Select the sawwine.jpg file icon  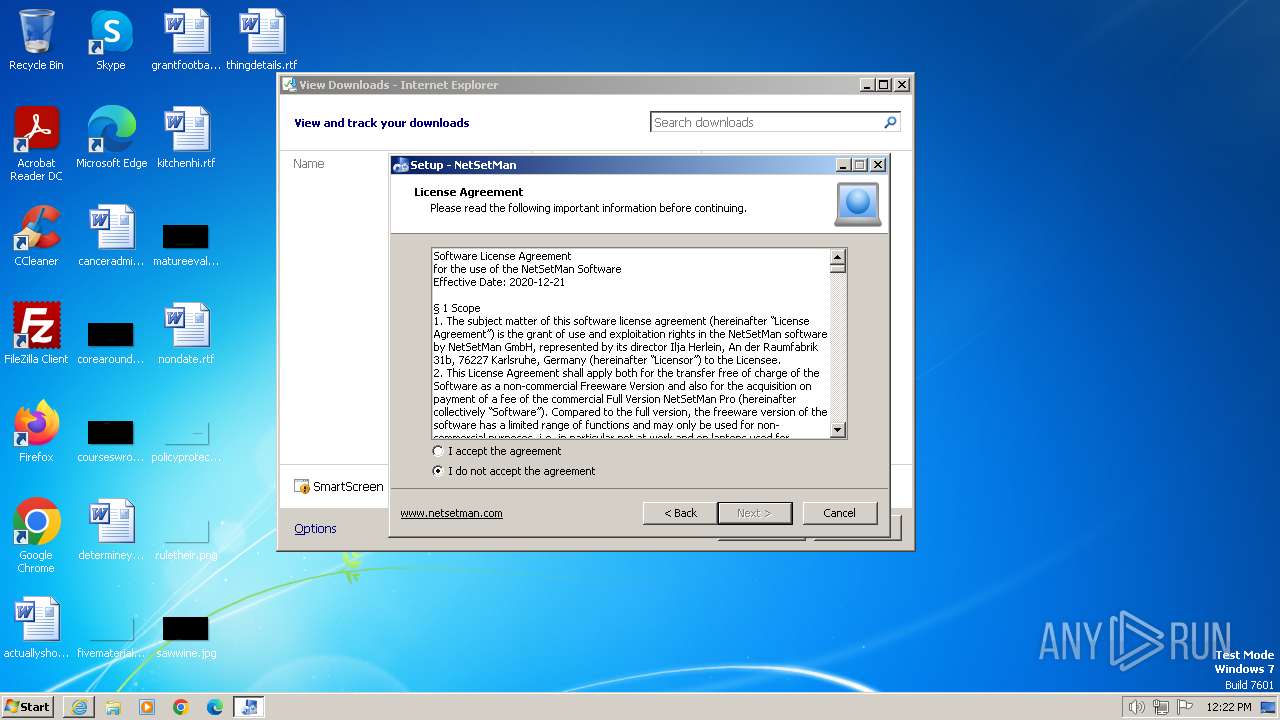coord(186,637)
